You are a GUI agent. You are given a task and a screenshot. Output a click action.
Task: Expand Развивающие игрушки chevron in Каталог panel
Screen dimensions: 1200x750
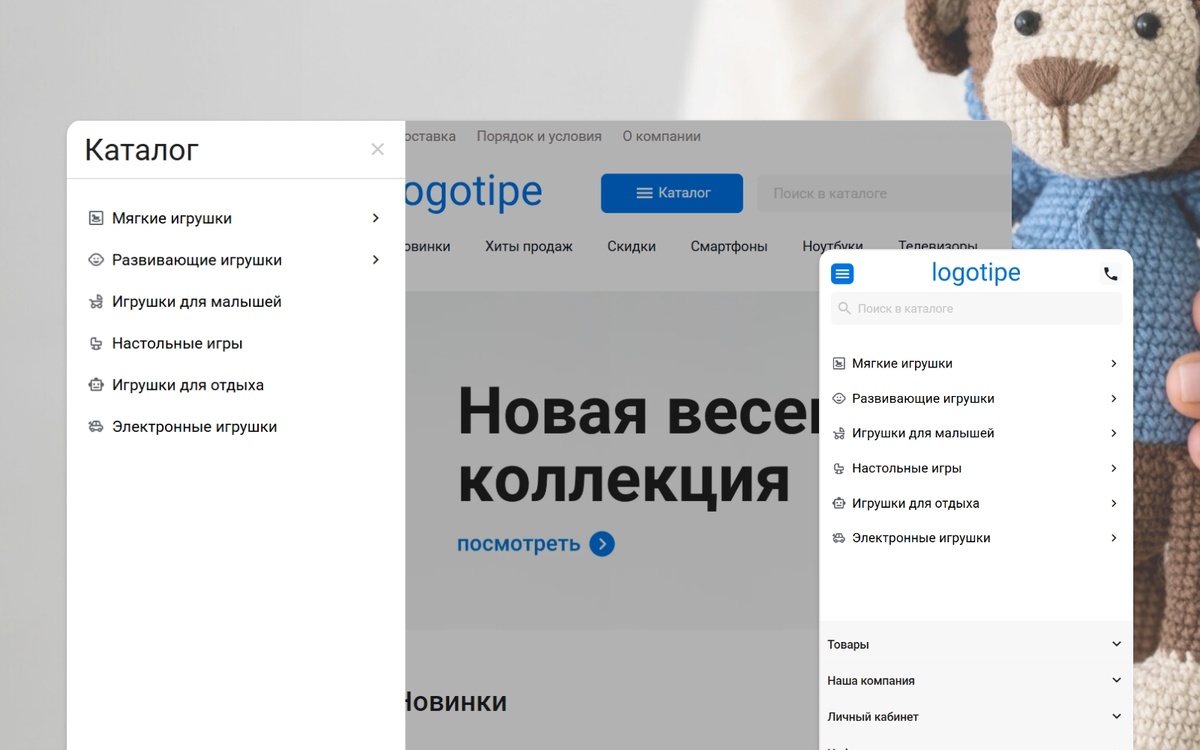[375, 260]
